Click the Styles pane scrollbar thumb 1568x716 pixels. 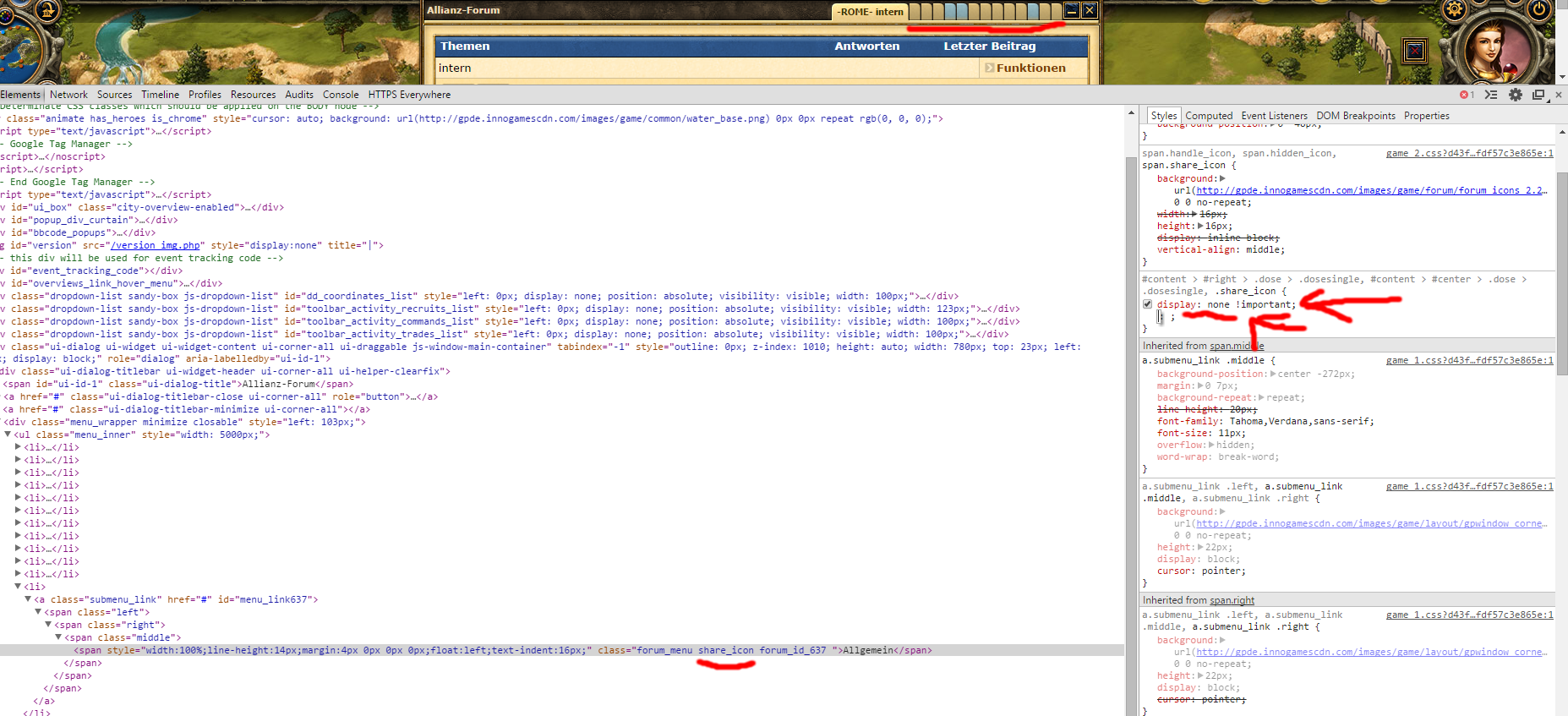coord(1562,273)
